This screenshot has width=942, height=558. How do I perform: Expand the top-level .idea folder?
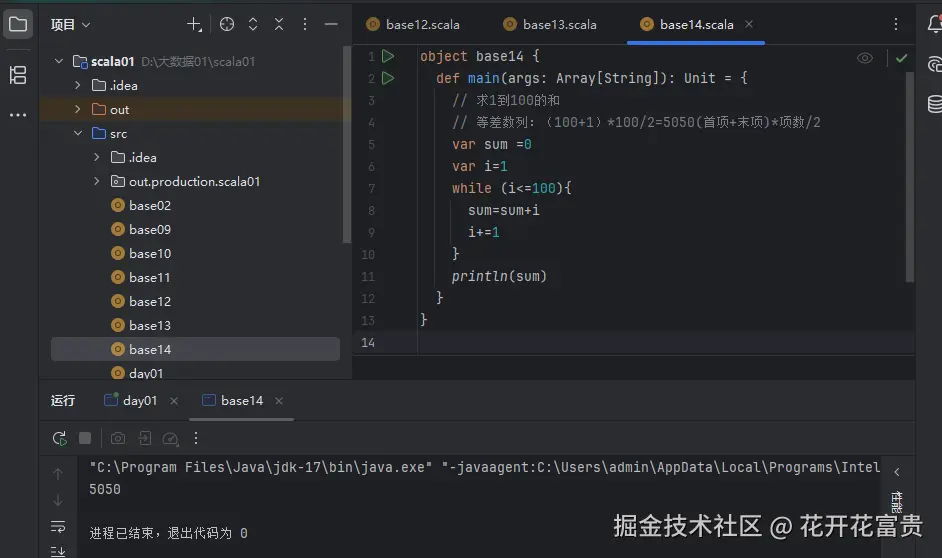77,85
